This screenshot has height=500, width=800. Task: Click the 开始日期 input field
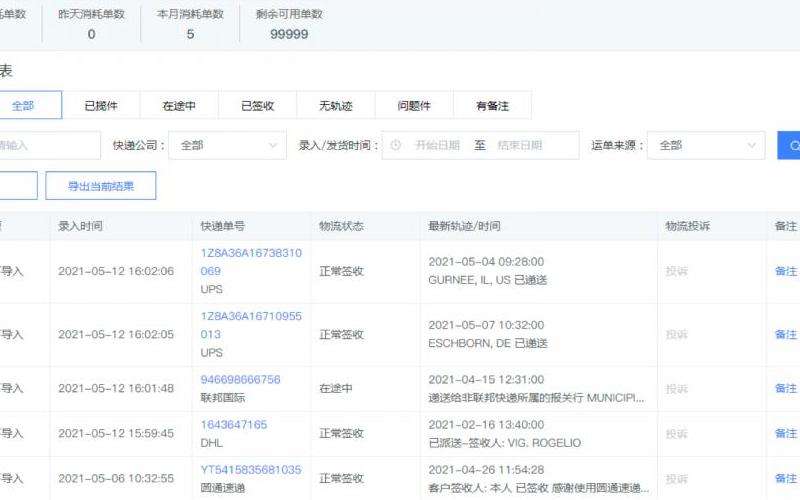[x=437, y=145]
